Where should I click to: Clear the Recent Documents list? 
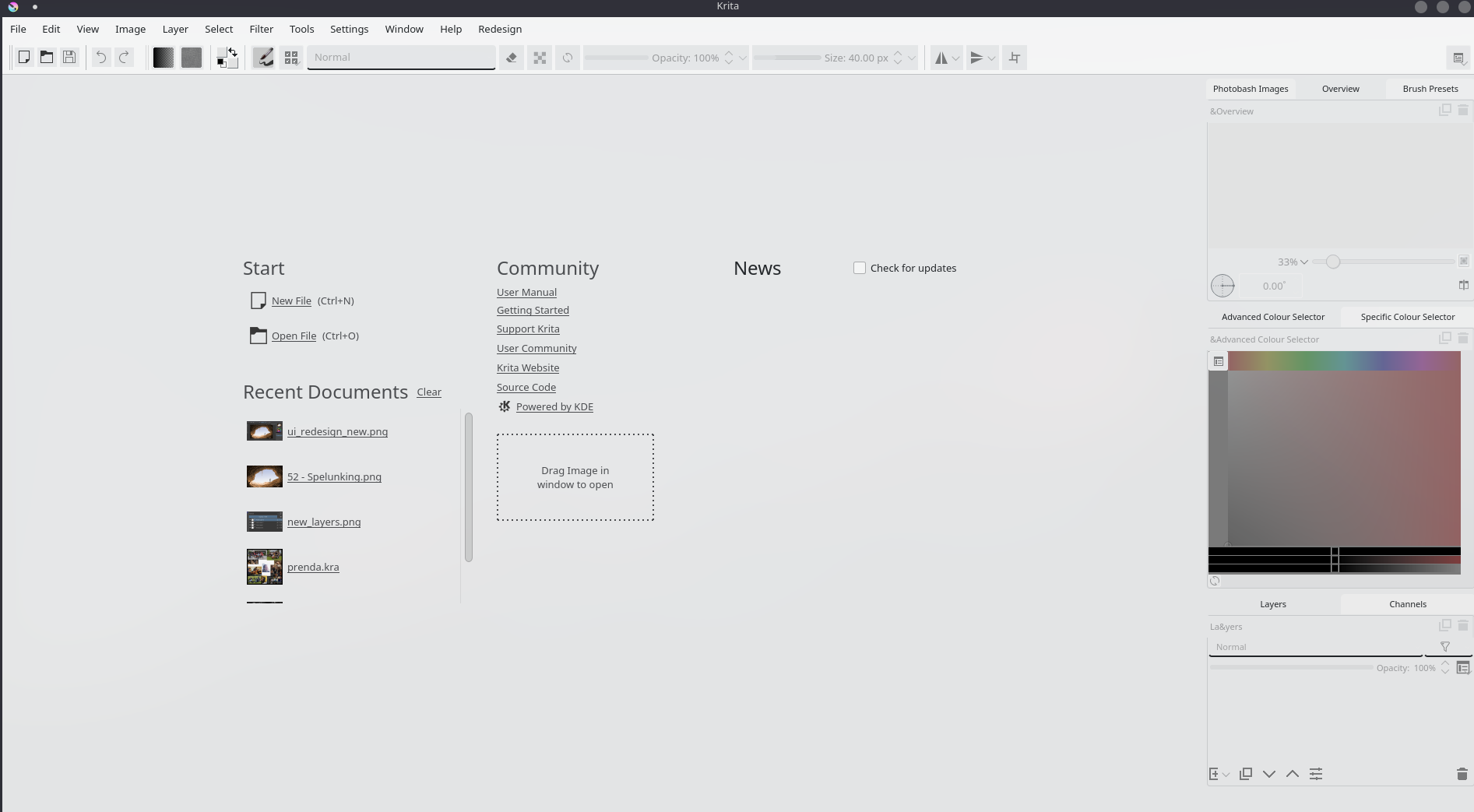pyautogui.click(x=429, y=392)
